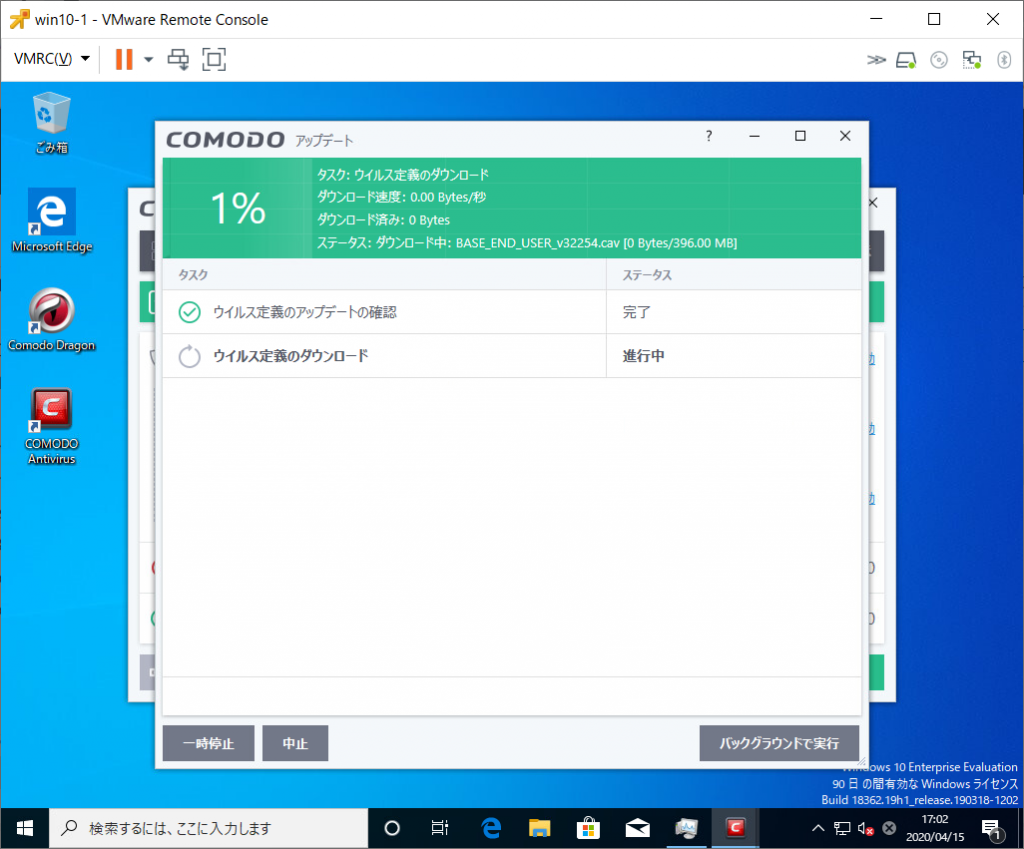Maximize the COMODO update dialog
This screenshot has width=1024, height=849.
[x=800, y=136]
